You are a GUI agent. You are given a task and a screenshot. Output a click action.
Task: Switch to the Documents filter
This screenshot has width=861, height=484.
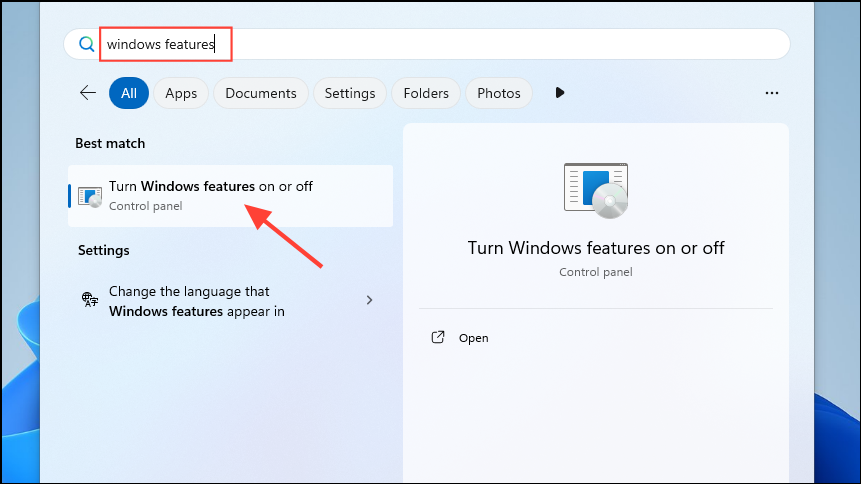[261, 93]
